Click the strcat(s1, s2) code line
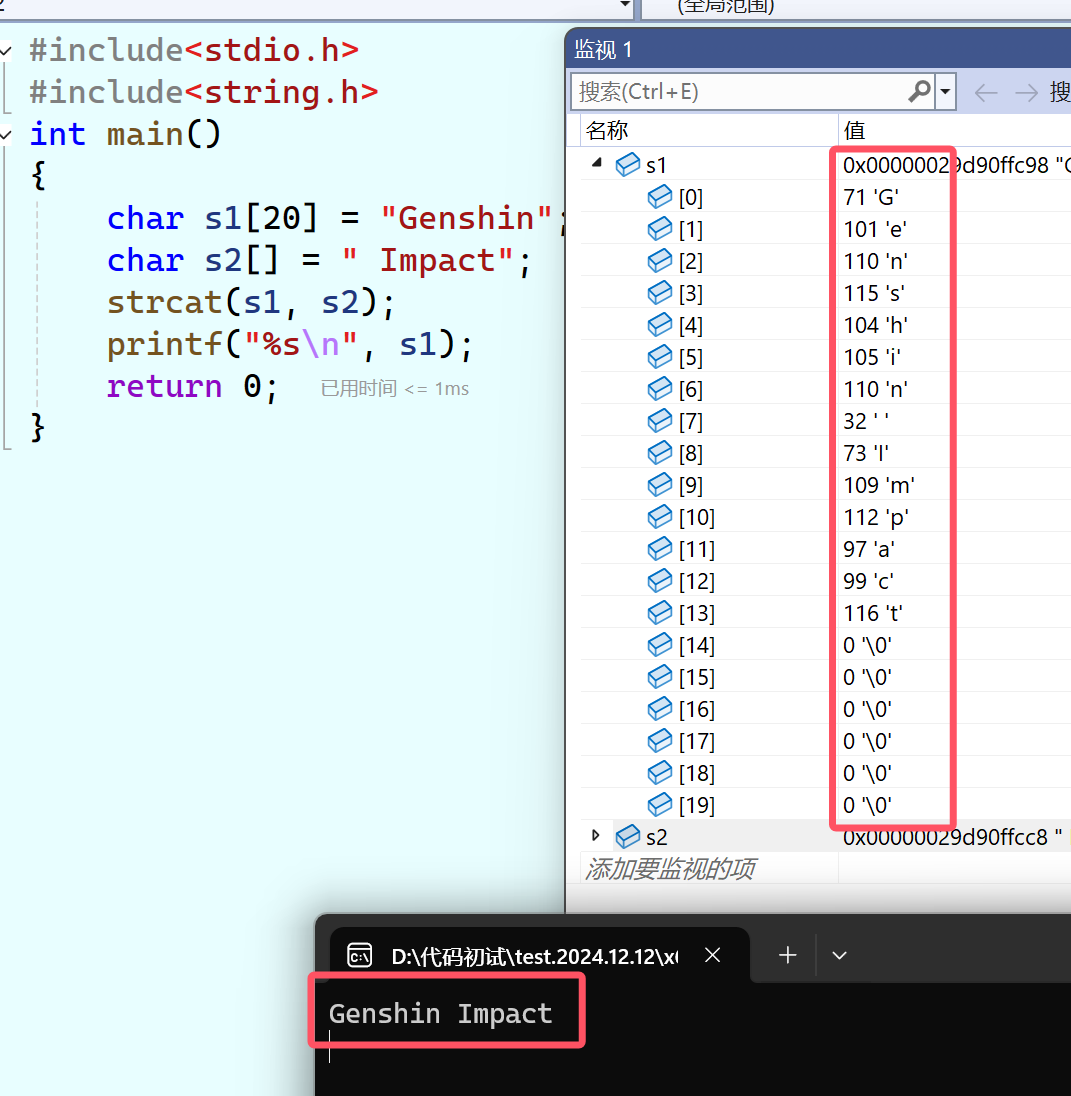 click(x=251, y=302)
